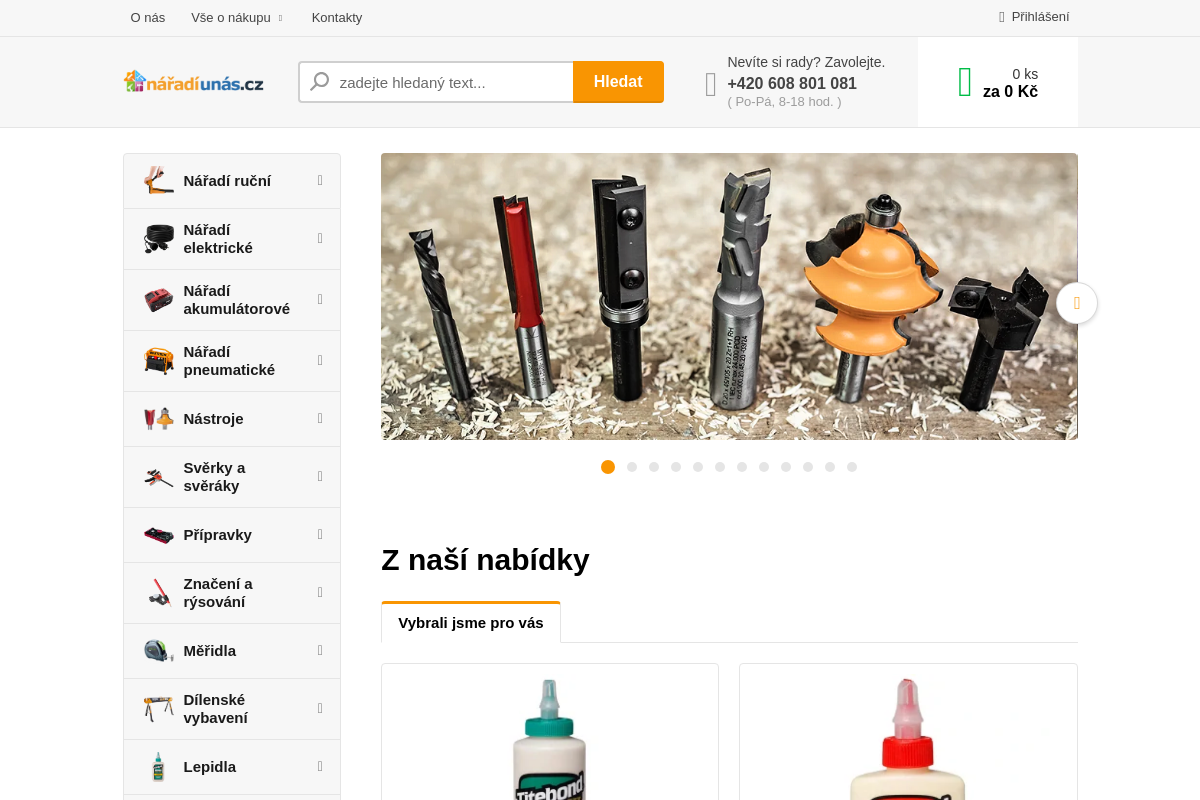Screen dimensions: 1200x800
Task: Click the Nářadí elektrické cable icon
Action: pyautogui.click(x=158, y=239)
